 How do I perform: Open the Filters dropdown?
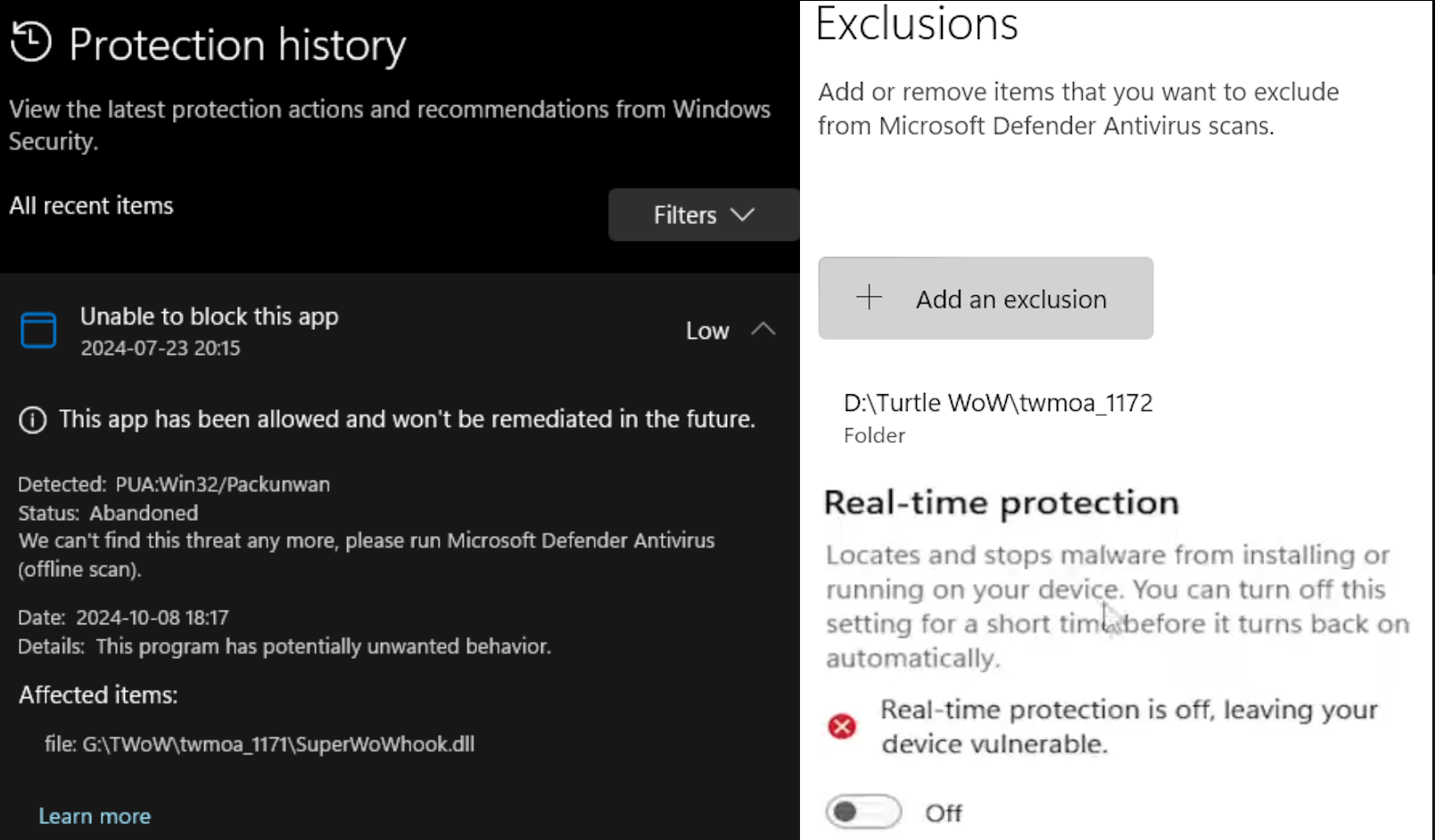coord(703,215)
